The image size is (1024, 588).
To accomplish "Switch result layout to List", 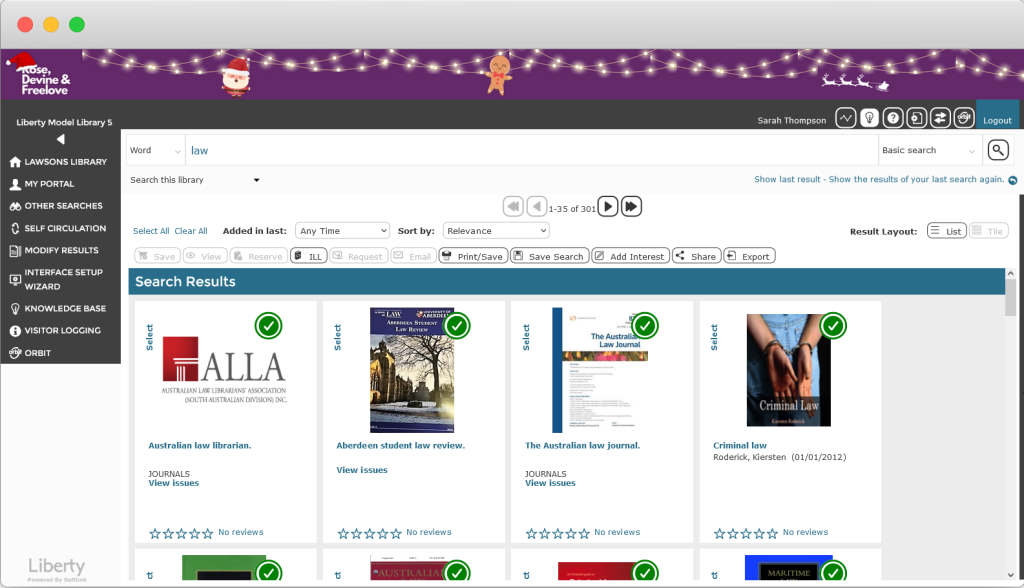I will coord(946,231).
